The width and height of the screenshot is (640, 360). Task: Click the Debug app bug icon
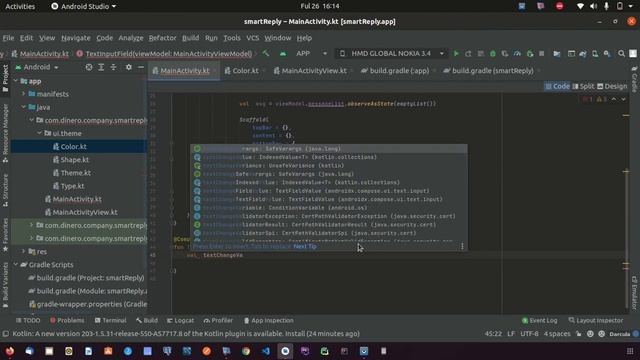pyautogui.click(x=493, y=53)
